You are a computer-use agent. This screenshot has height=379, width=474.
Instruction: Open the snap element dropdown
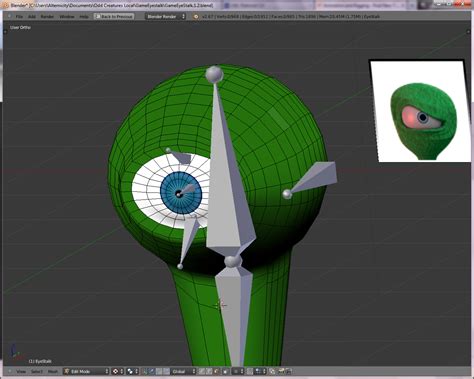[x=260, y=371]
